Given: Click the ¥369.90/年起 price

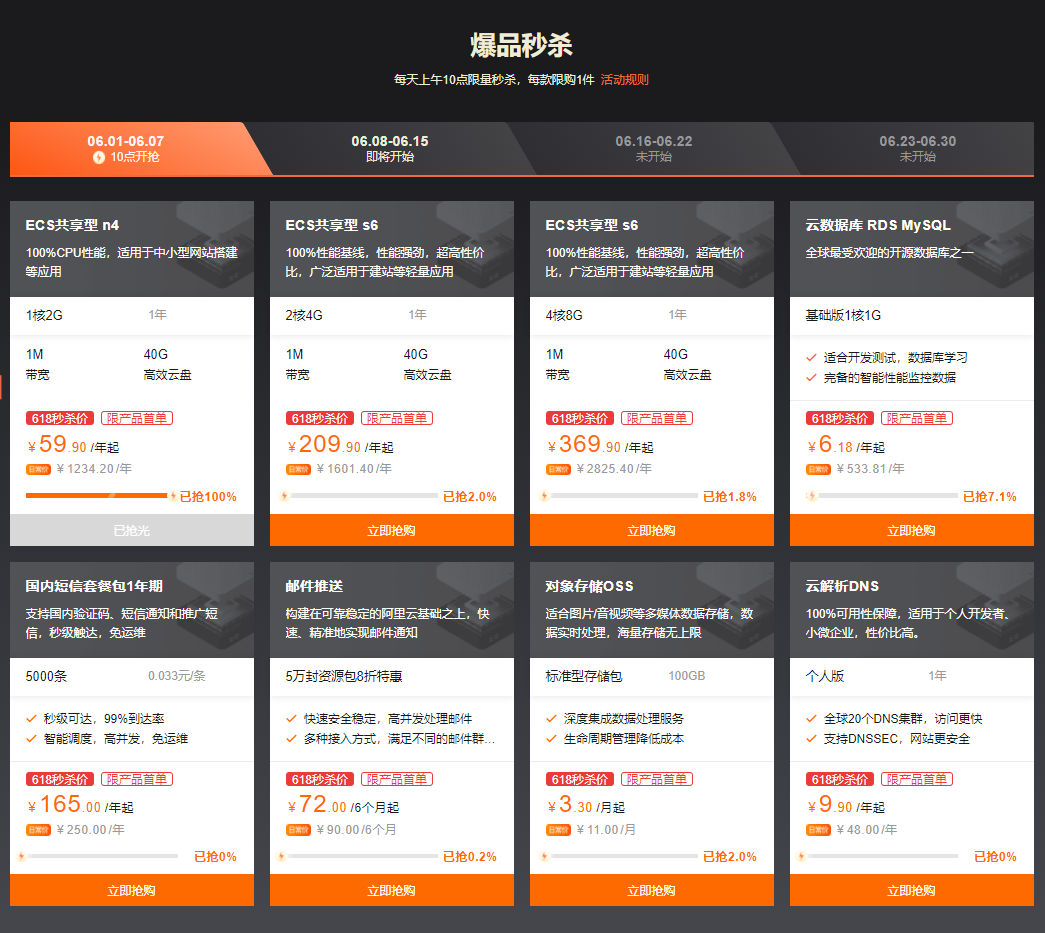Looking at the screenshot, I should tap(600, 445).
